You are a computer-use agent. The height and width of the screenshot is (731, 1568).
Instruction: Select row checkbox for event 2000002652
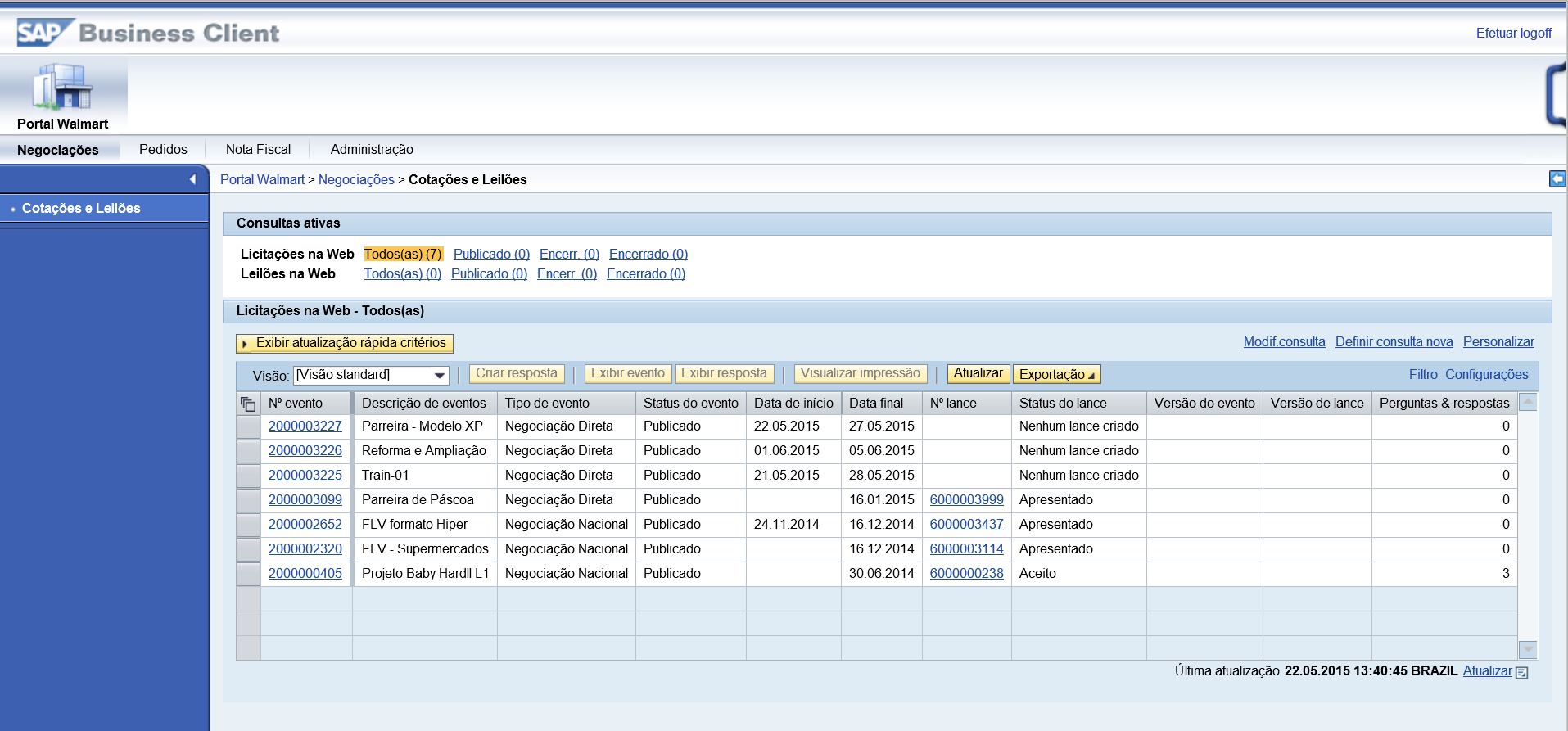coord(248,525)
